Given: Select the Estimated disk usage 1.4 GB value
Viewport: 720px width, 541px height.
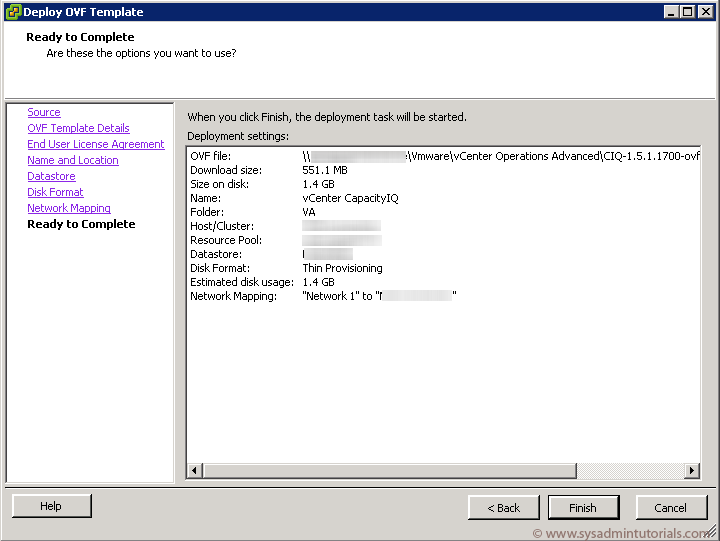Looking at the screenshot, I should [318, 282].
